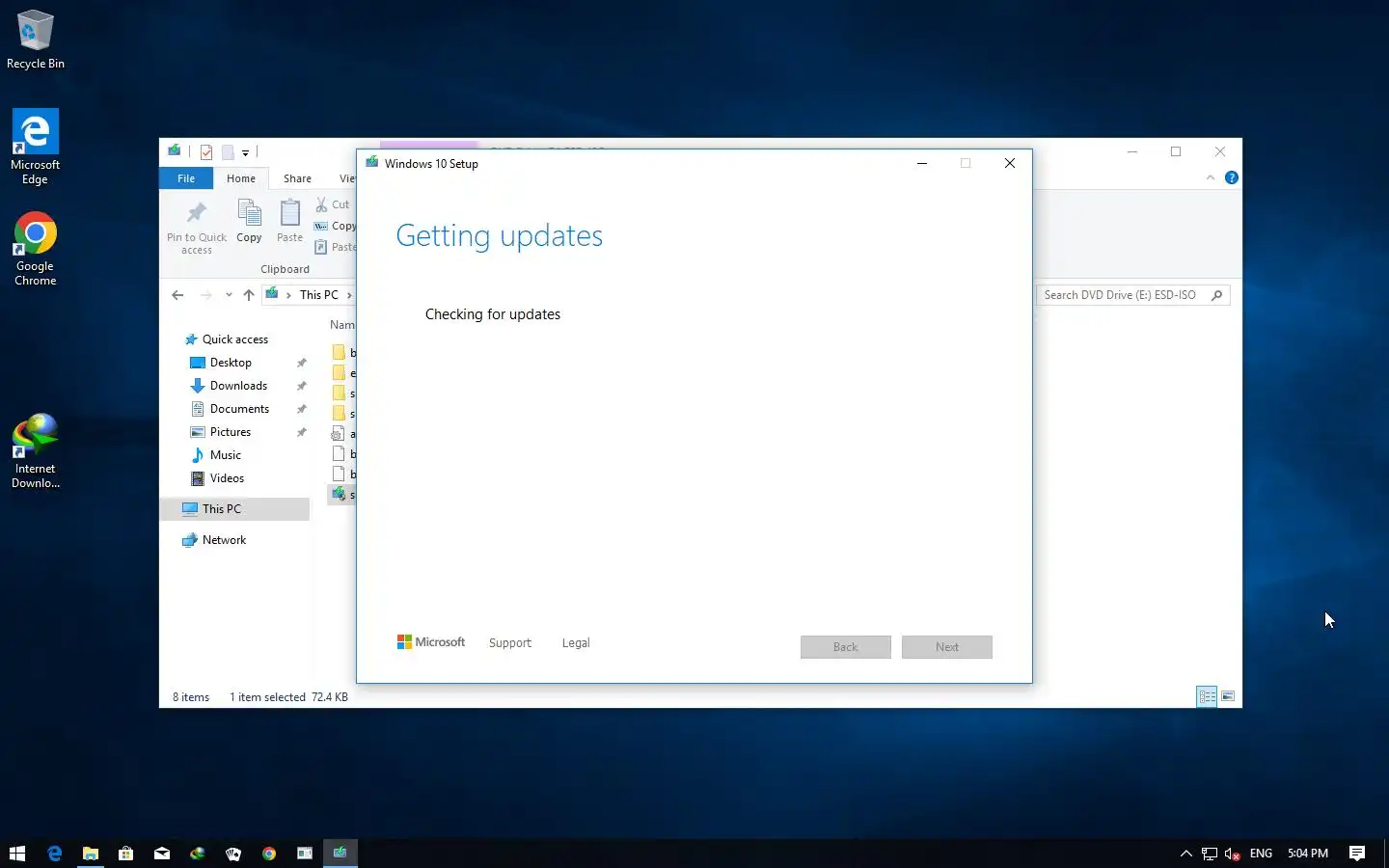
Task: Switch Explorer to Details view icon
Action: coord(1207,696)
